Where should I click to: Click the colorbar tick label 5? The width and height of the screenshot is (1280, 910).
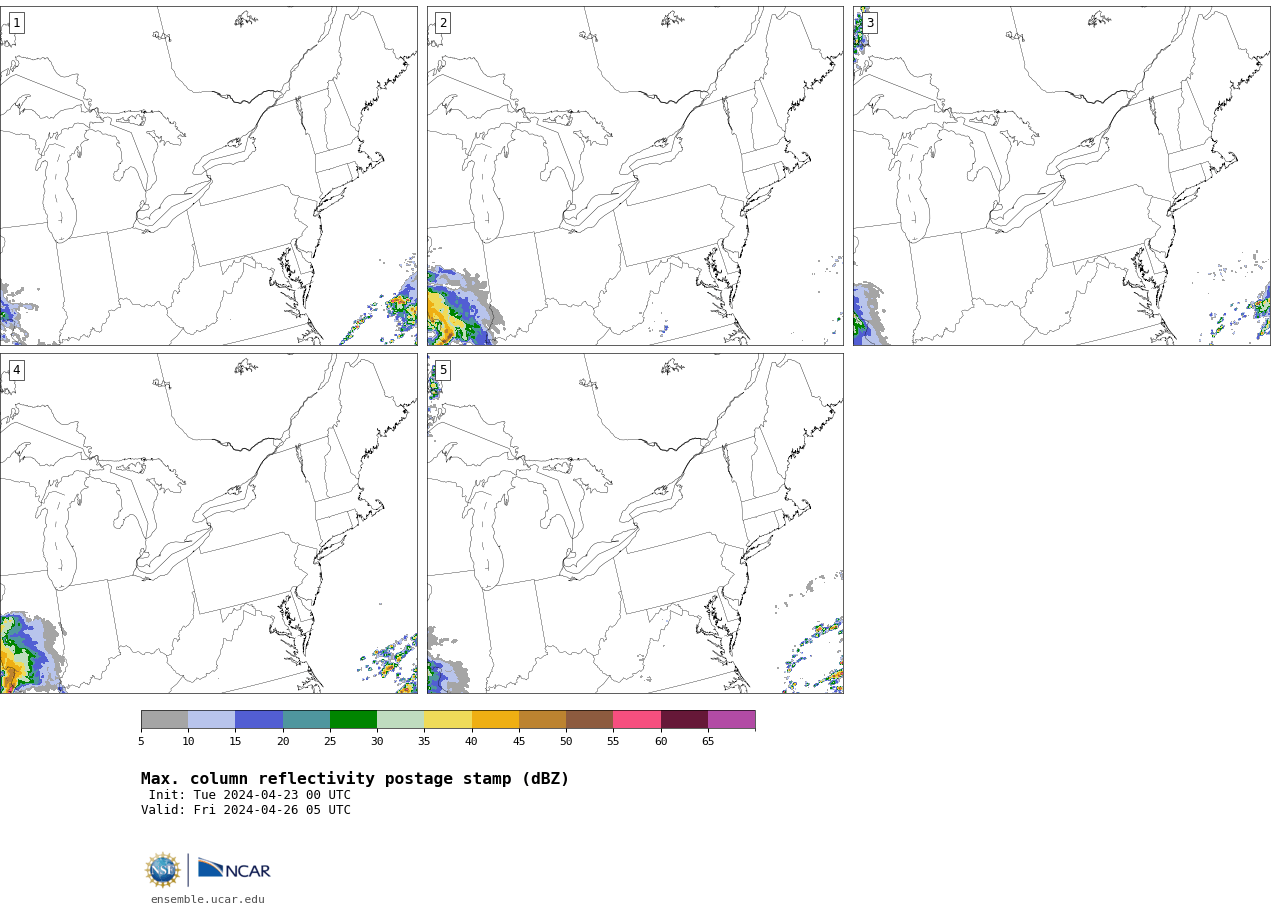click(141, 742)
